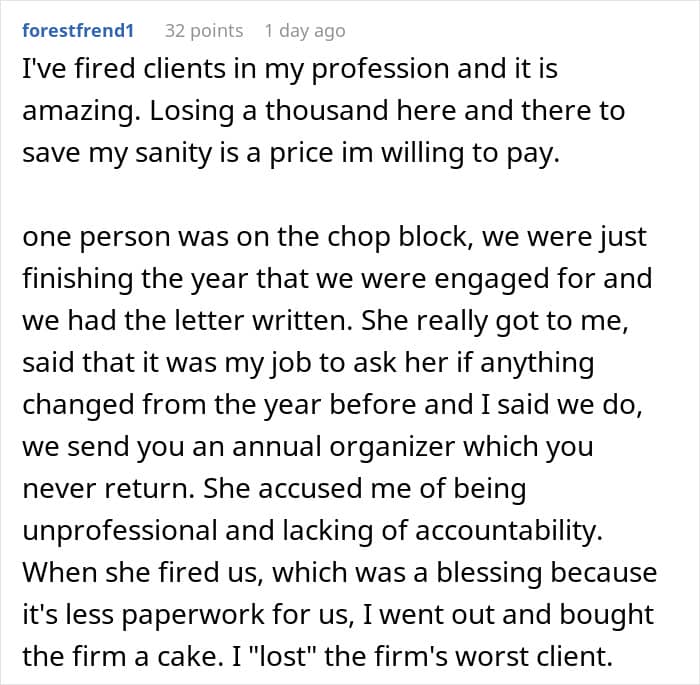Open forestfrend1's user profile link
700x685 pixels.
click(x=78, y=31)
